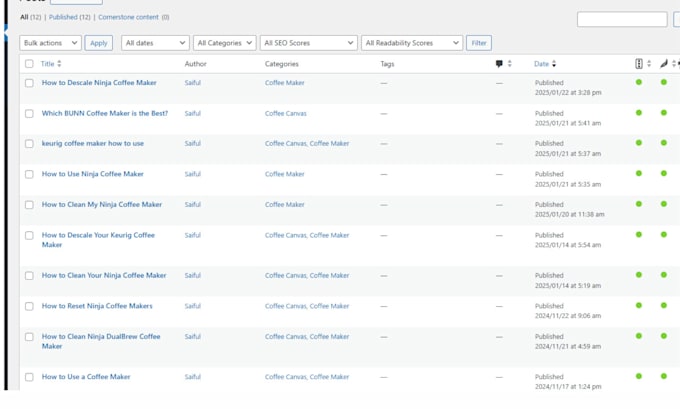Click readability dot for How to Use a Coffee Maker

click(x=664, y=376)
